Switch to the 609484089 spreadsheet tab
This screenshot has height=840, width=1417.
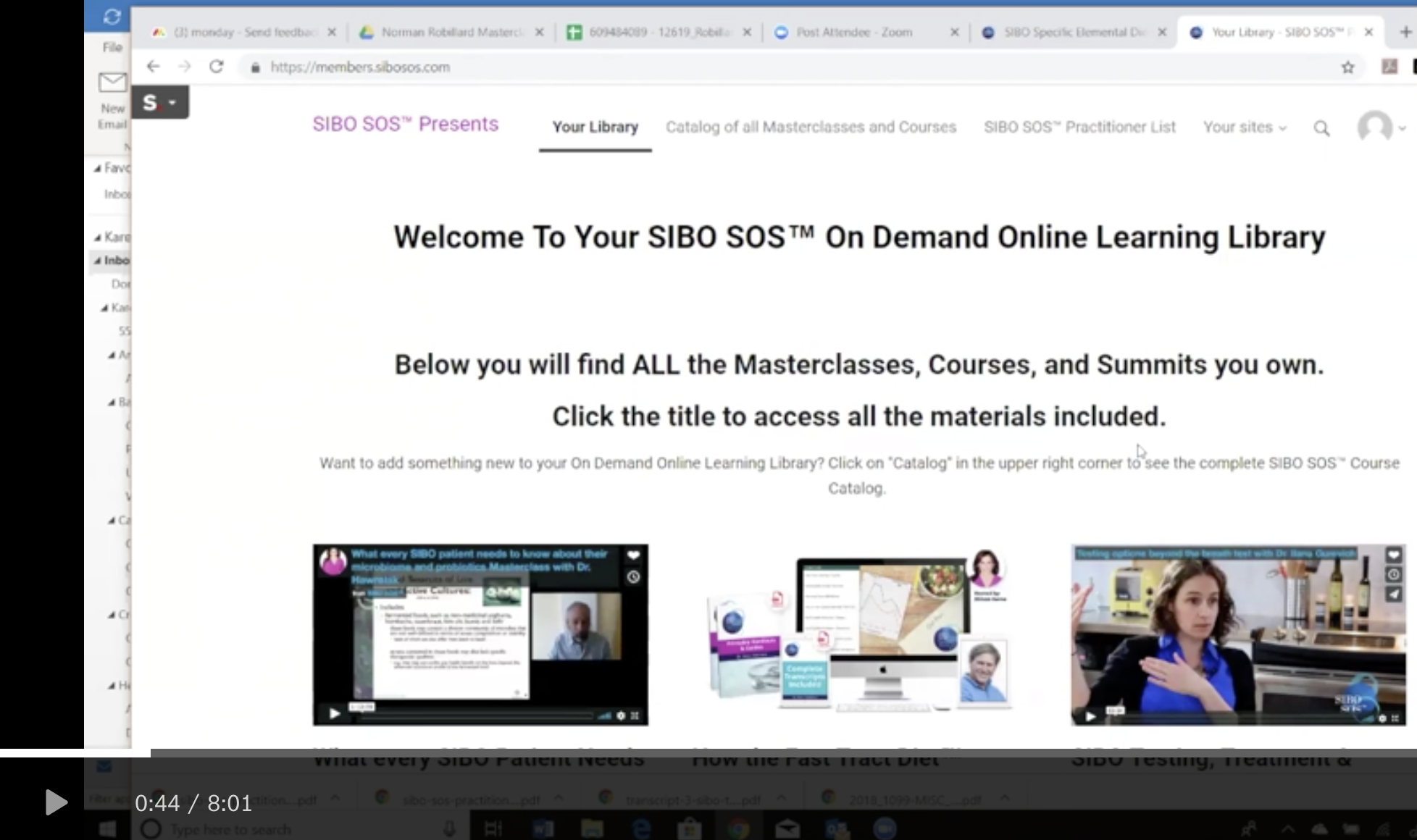(x=658, y=32)
